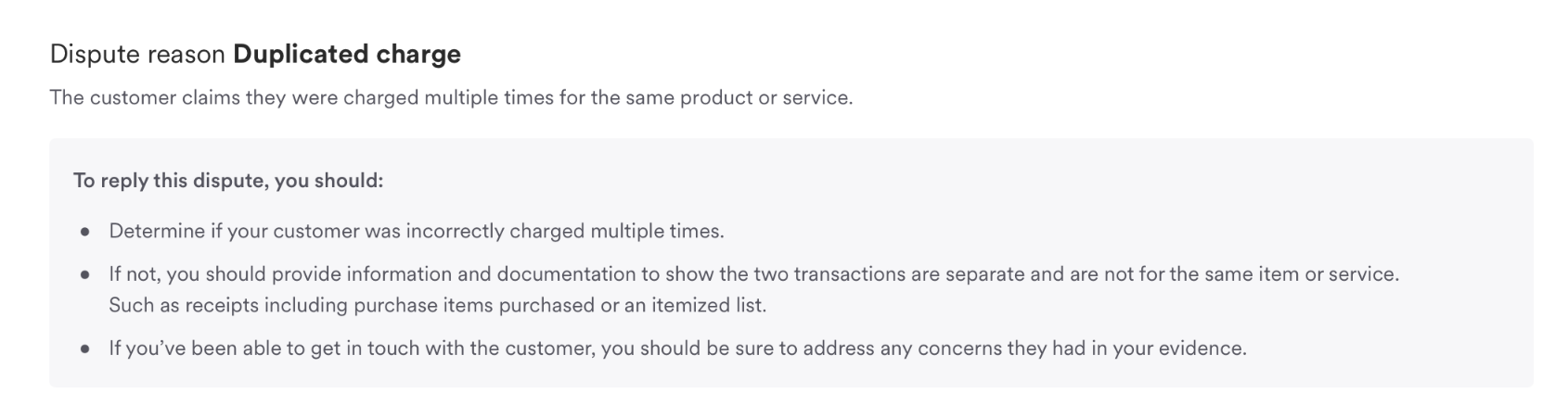Click the second bullet point dot
Screen dimensions: 1568x406
85,275
